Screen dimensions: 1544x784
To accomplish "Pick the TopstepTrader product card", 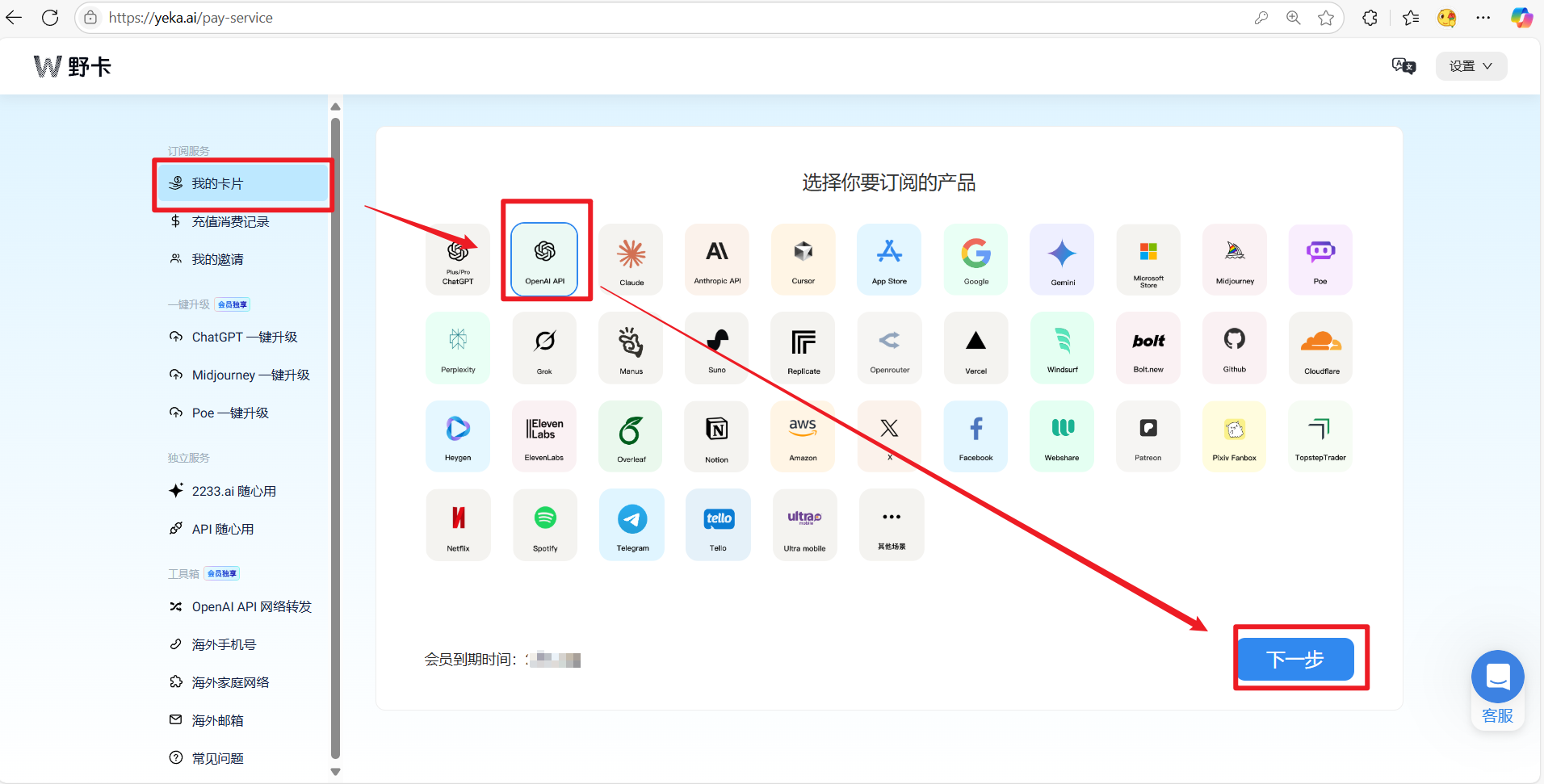I will tap(1320, 436).
